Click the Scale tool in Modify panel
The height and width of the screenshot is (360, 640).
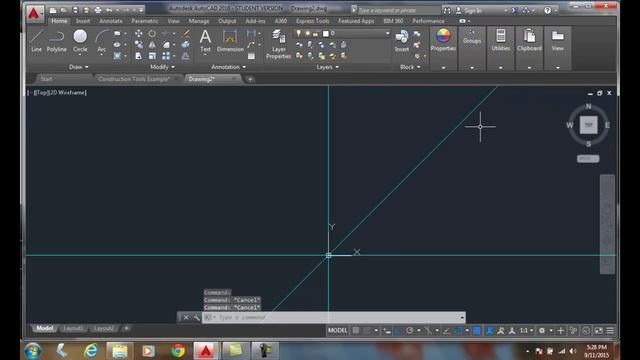[x=152, y=56]
